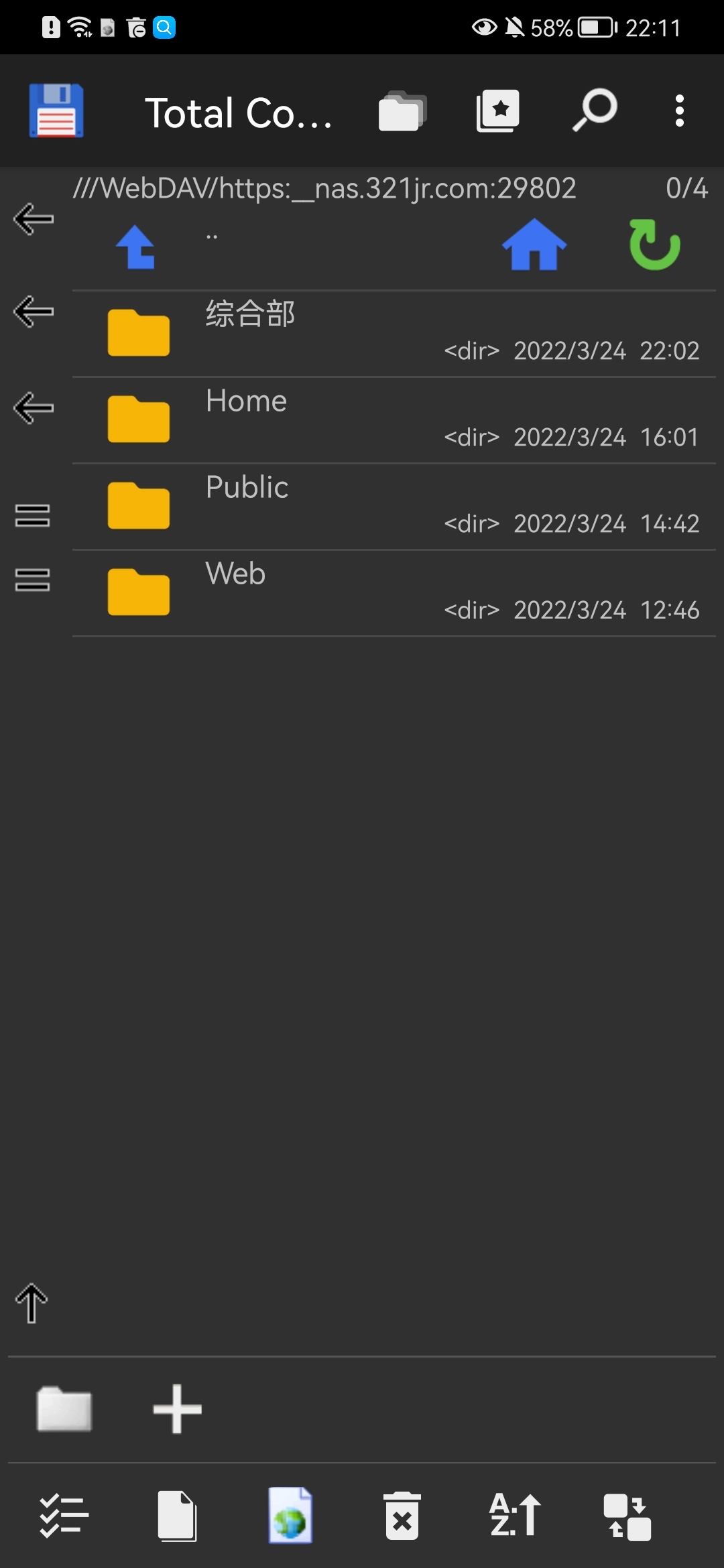Tap the copy file icon in bottom toolbar

(177, 1516)
